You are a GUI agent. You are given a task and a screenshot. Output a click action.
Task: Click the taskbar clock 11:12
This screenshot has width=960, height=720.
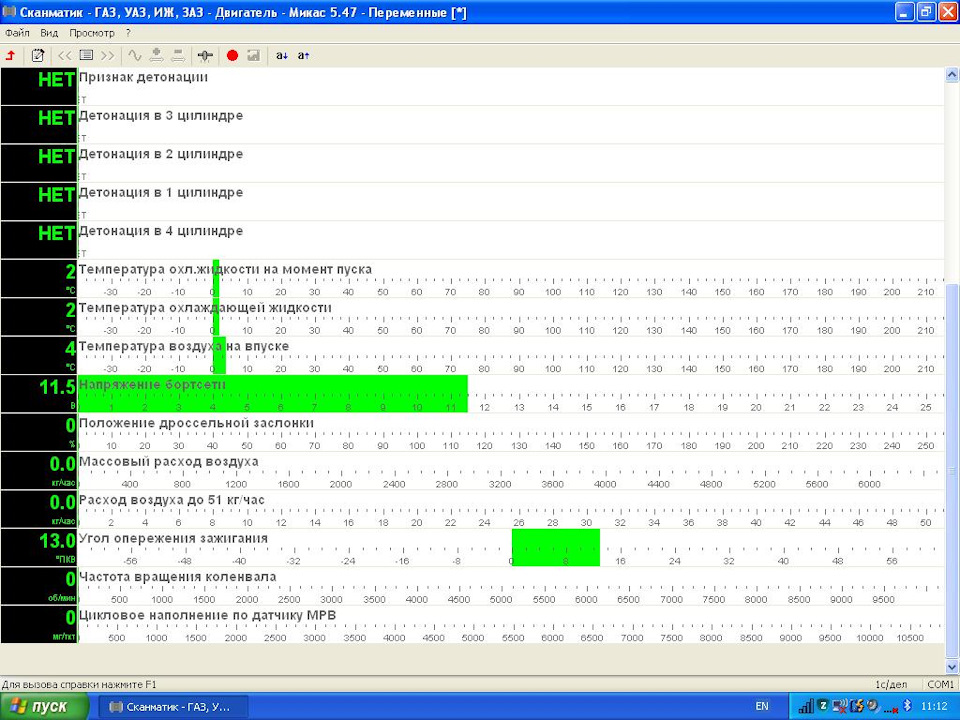[933, 707]
